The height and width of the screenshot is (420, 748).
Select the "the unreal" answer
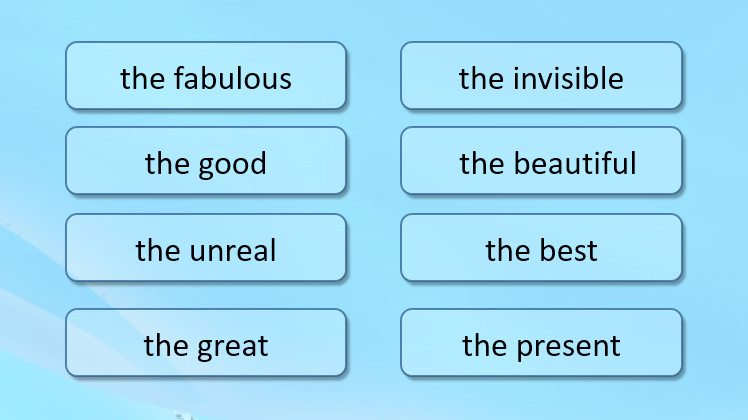(x=206, y=248)
